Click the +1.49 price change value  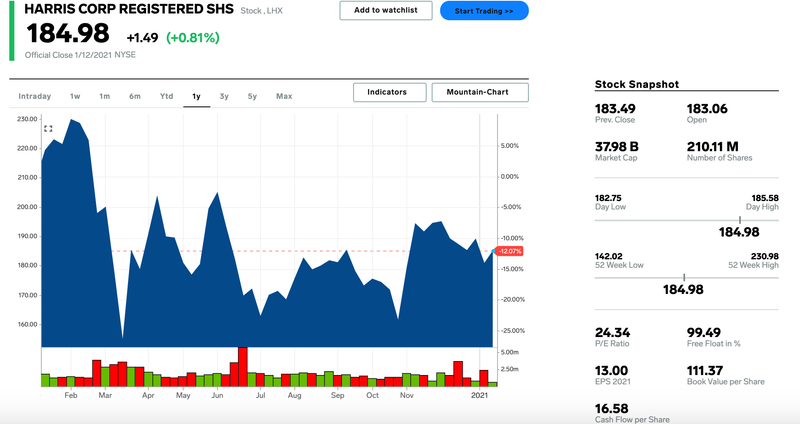142,38
